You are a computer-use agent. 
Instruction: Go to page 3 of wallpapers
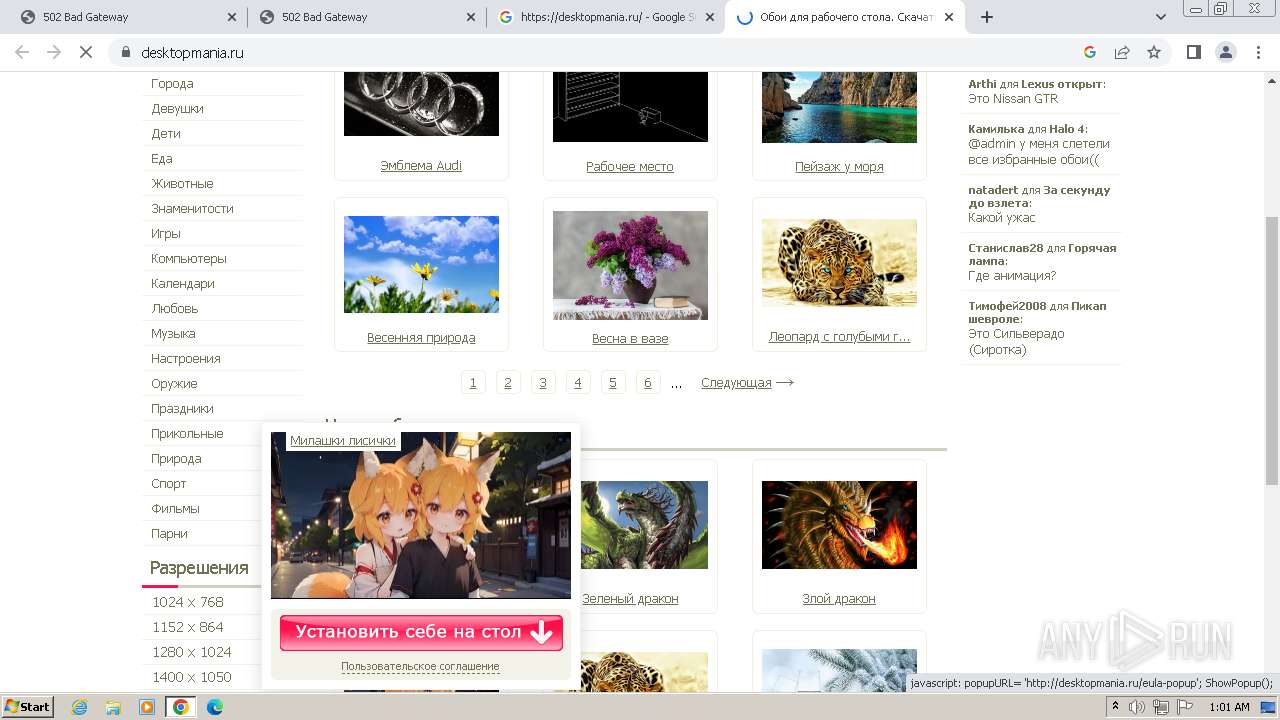click(x=543, y=382)
